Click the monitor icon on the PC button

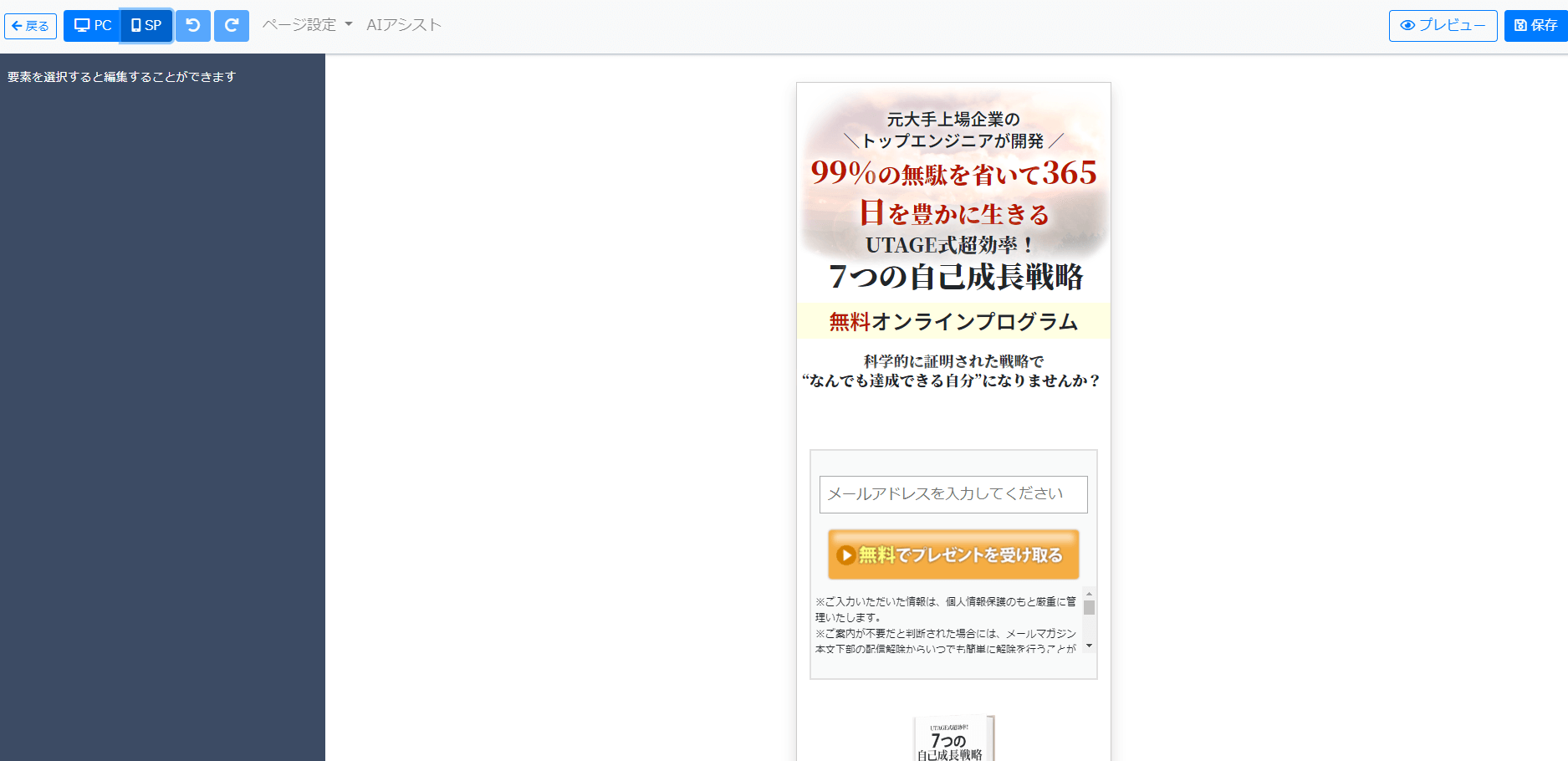[81, 25]
